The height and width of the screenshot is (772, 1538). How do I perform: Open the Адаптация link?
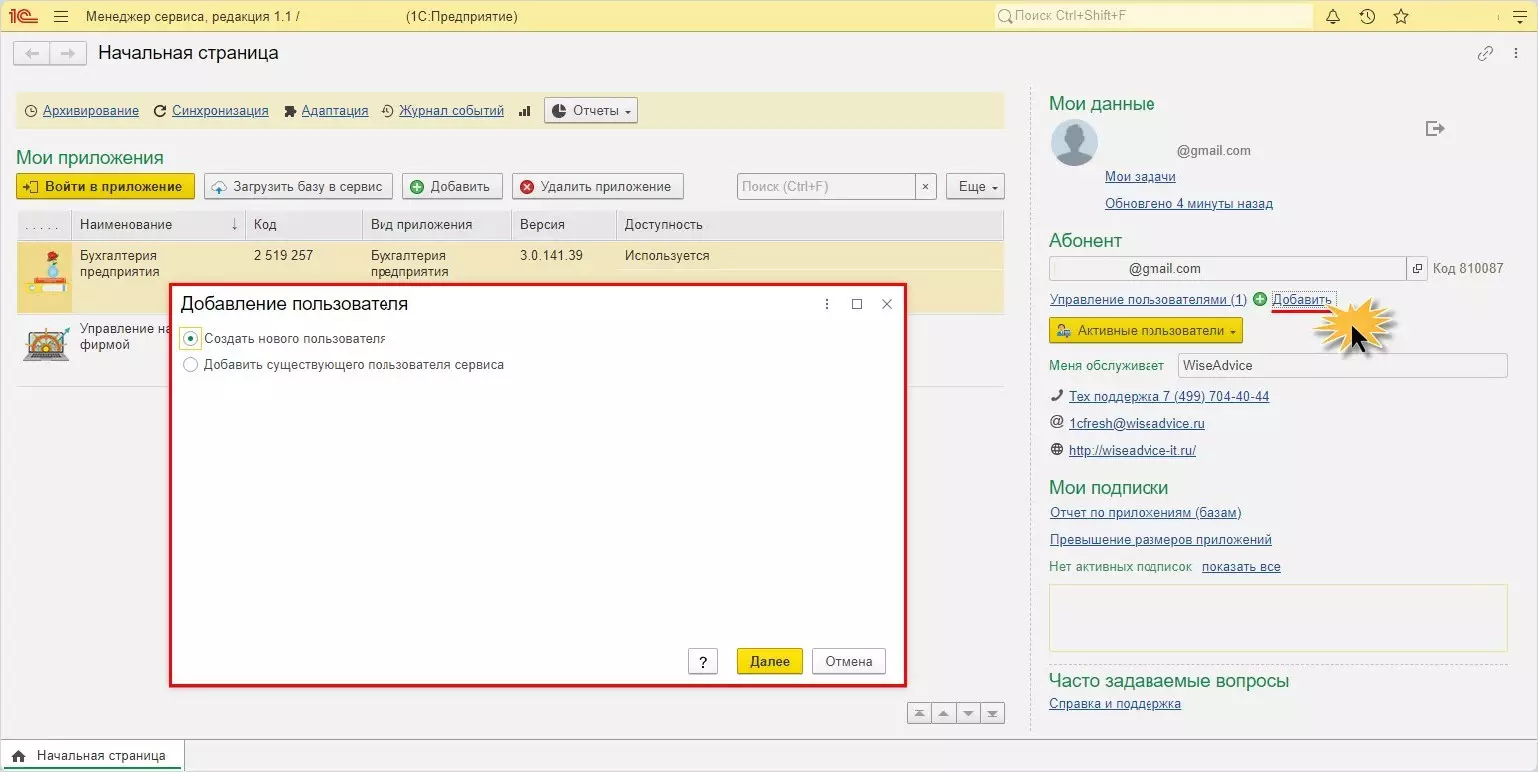coord(335,111)
